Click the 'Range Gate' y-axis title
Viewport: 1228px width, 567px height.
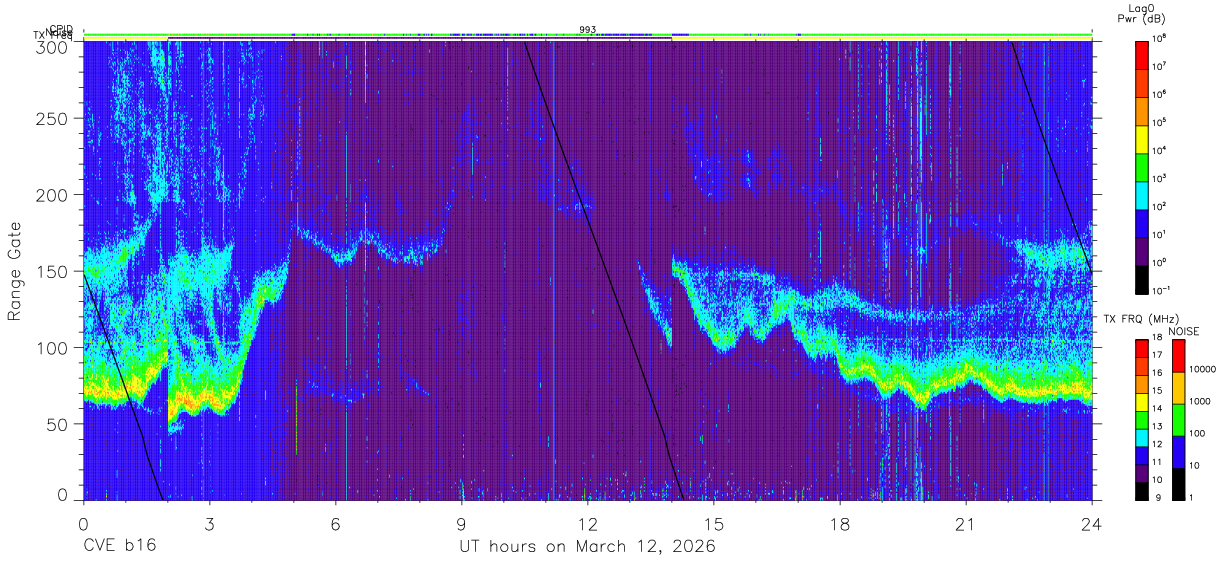tap(15, 272)
